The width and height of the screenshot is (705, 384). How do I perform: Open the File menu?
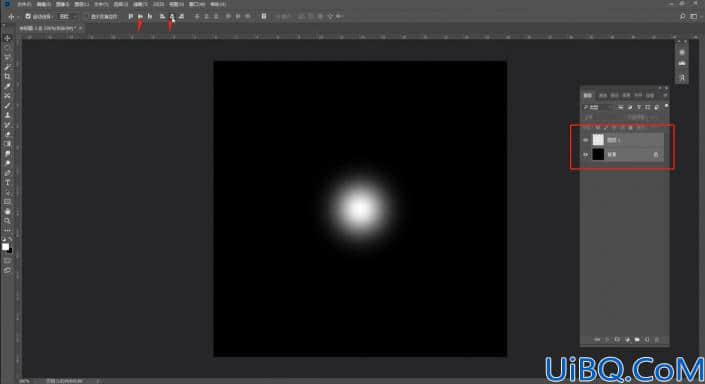click(24, 4)
